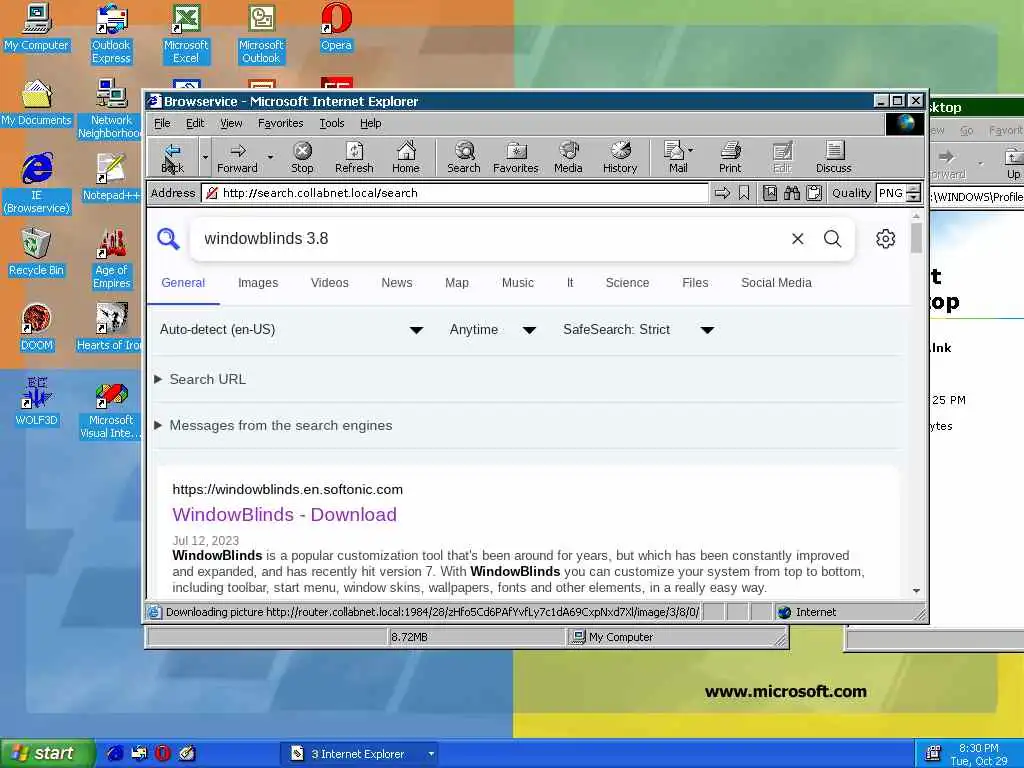Expand the Search URL section

pyautogui.click(x=200, y=379)
